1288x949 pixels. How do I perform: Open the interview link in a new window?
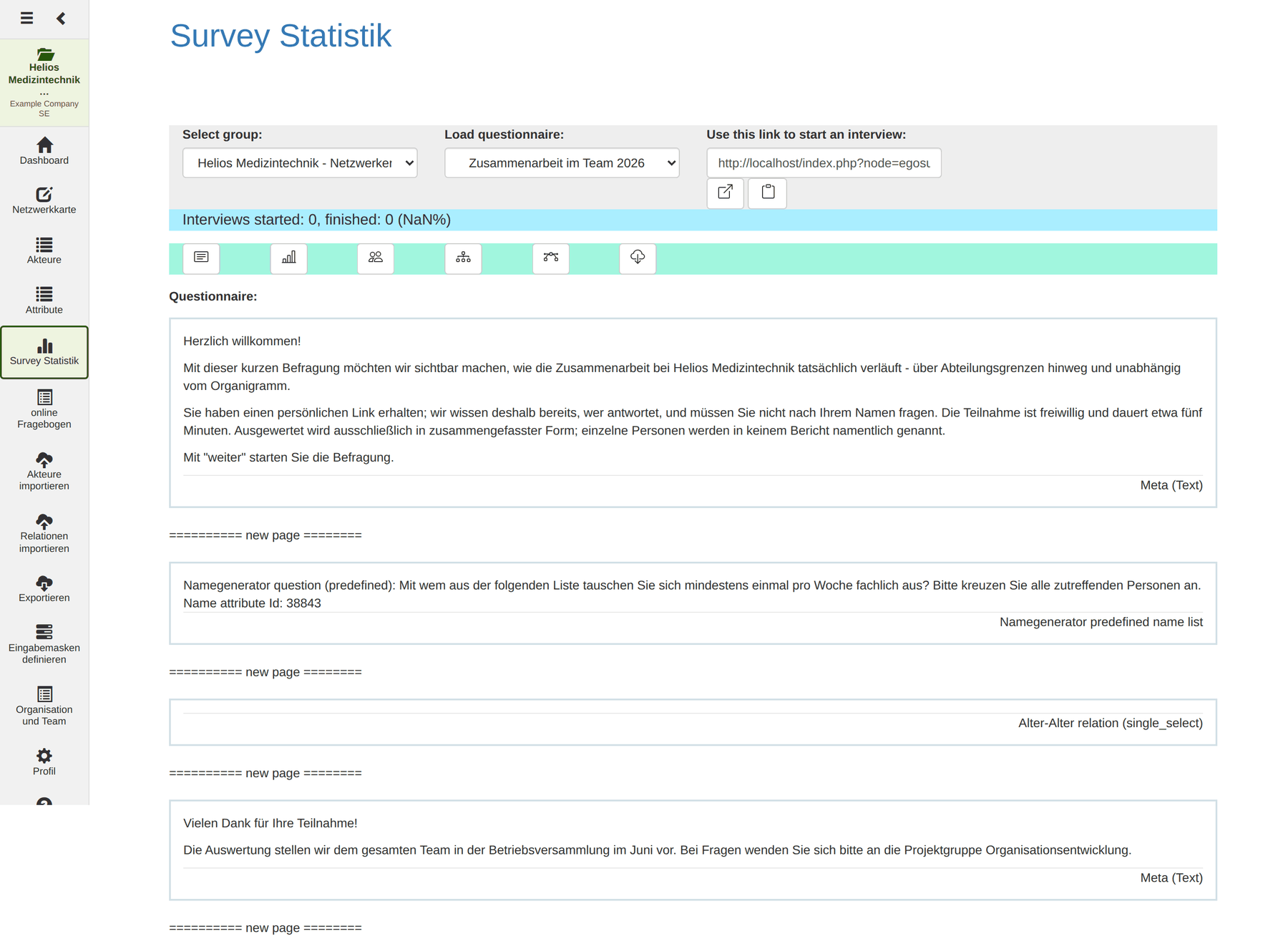coord(725,193)
